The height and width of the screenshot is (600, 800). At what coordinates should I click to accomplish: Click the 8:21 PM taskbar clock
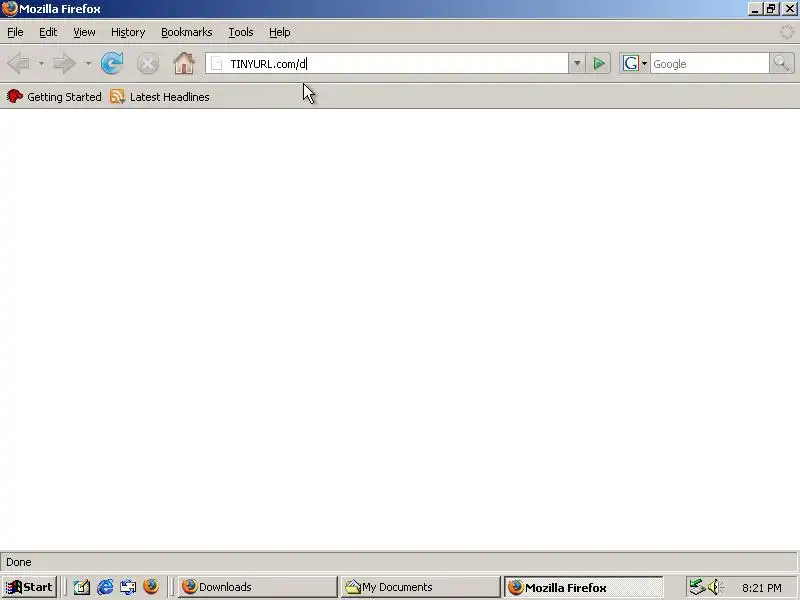click(762, 588)
